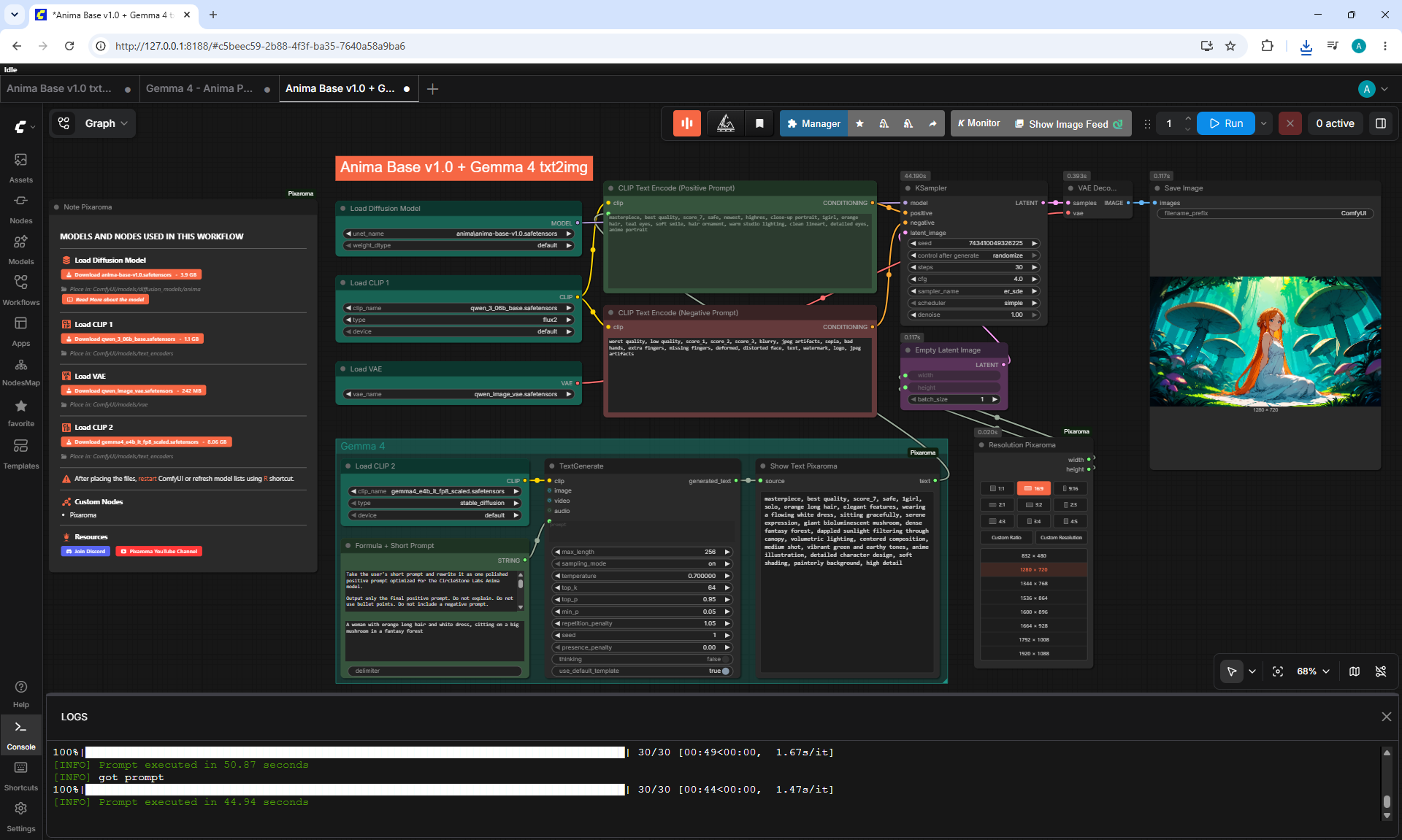The height and width of the screenshot is (840, 1402).
Task: Click the Custom Ratio button
Action: point(1006,537)
